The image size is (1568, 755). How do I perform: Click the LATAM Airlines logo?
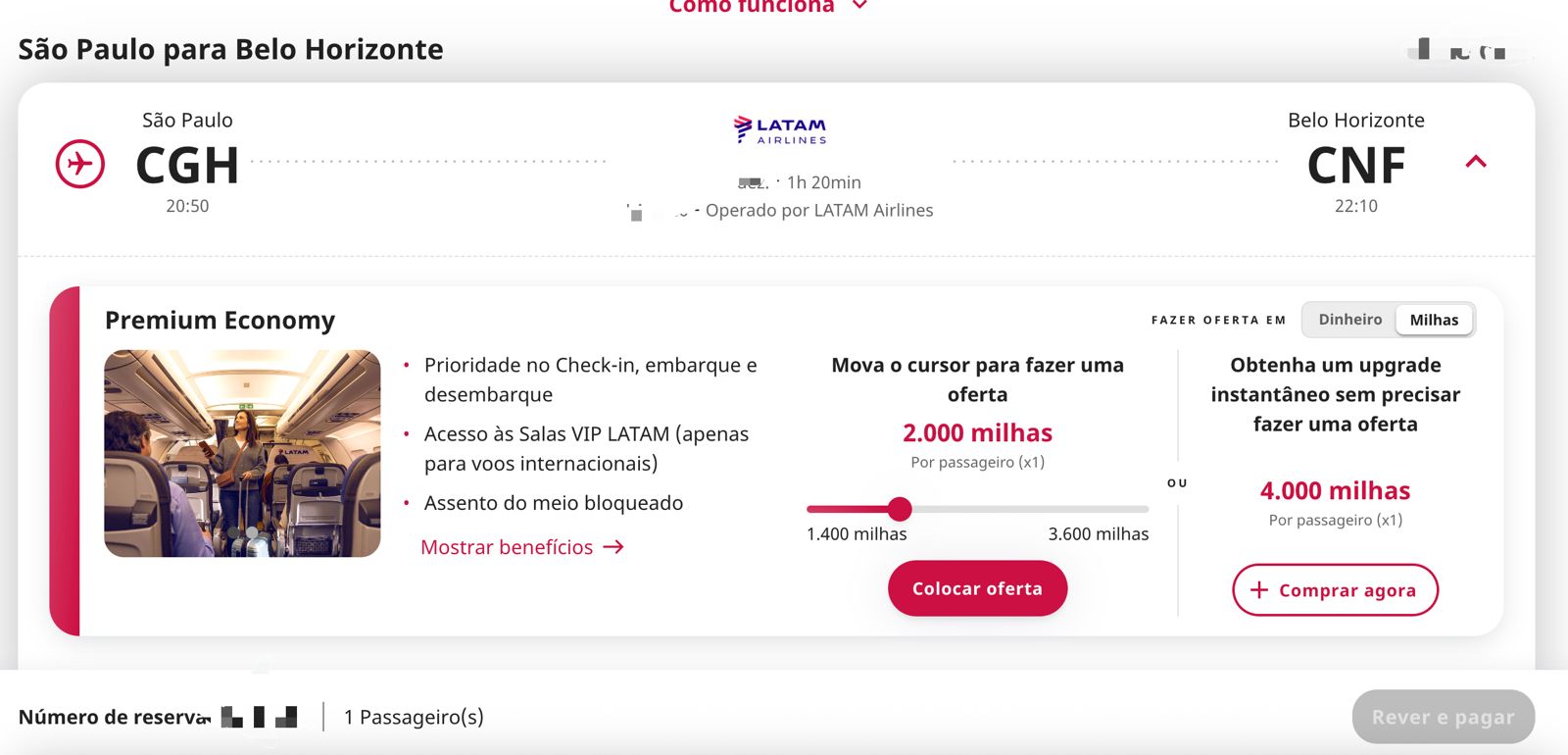[780, 129]
